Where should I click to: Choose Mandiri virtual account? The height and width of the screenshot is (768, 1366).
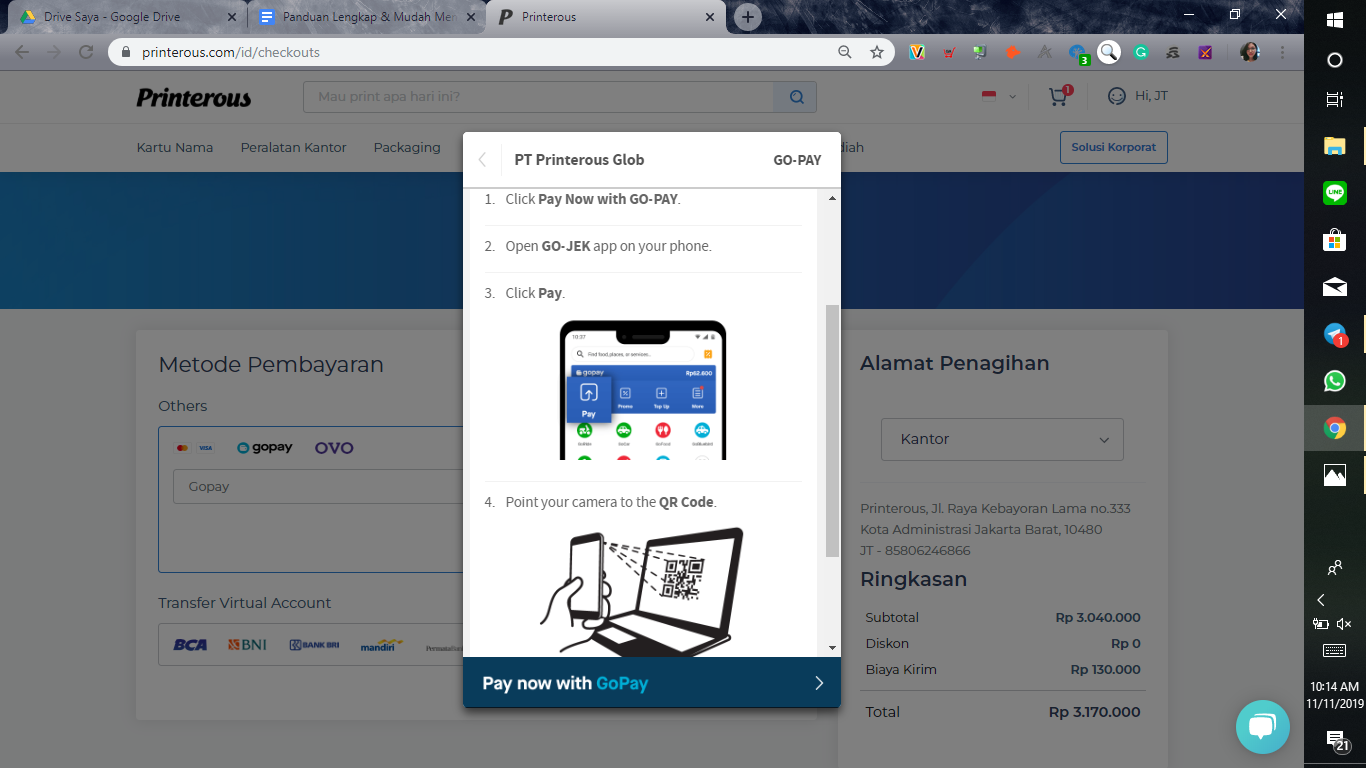382,645
